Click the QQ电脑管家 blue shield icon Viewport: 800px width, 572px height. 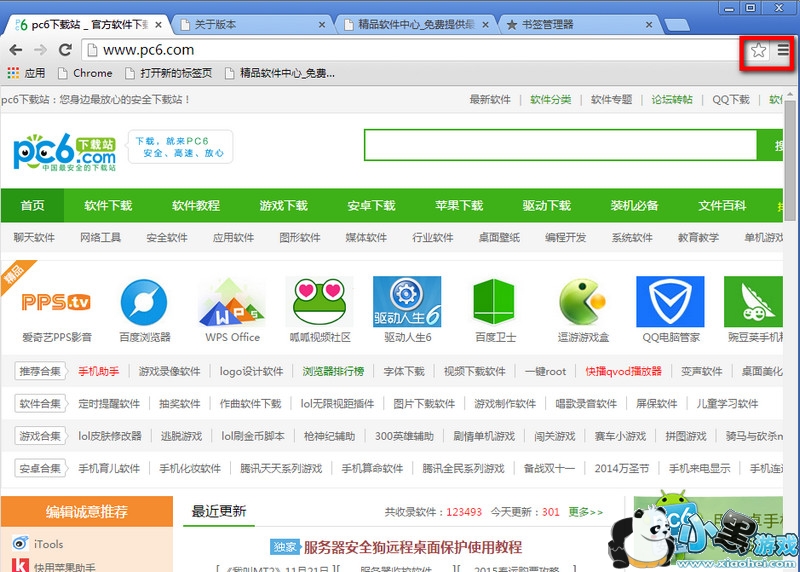[670, 302]
